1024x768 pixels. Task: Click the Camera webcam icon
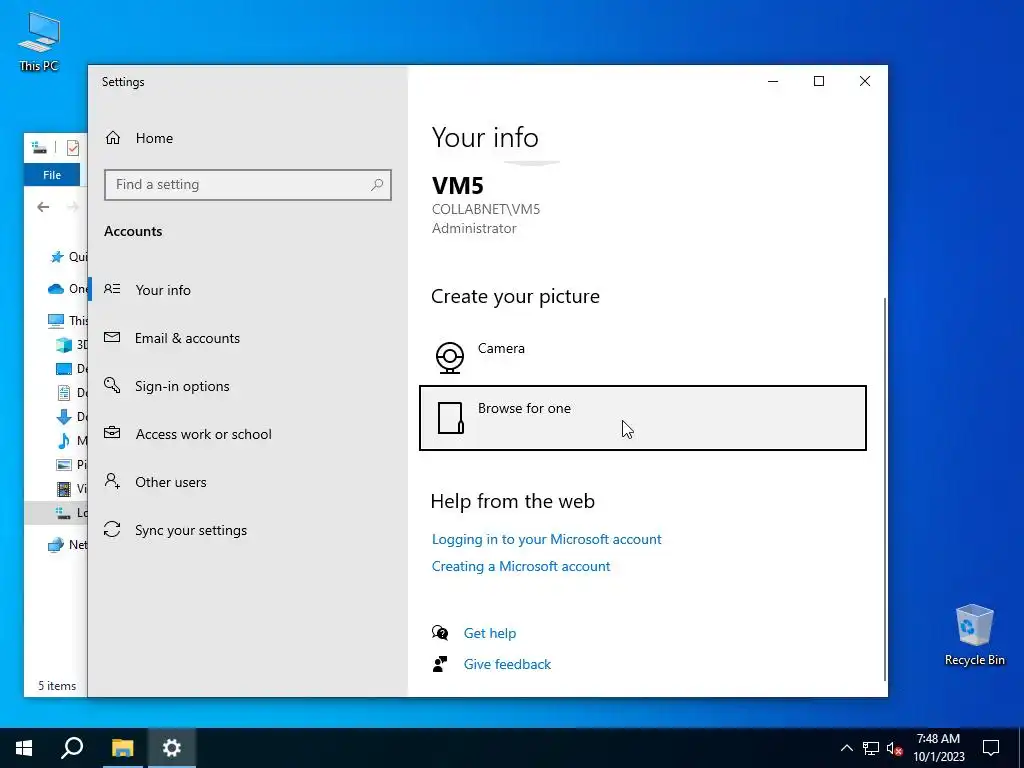click(x=450, y=357)
